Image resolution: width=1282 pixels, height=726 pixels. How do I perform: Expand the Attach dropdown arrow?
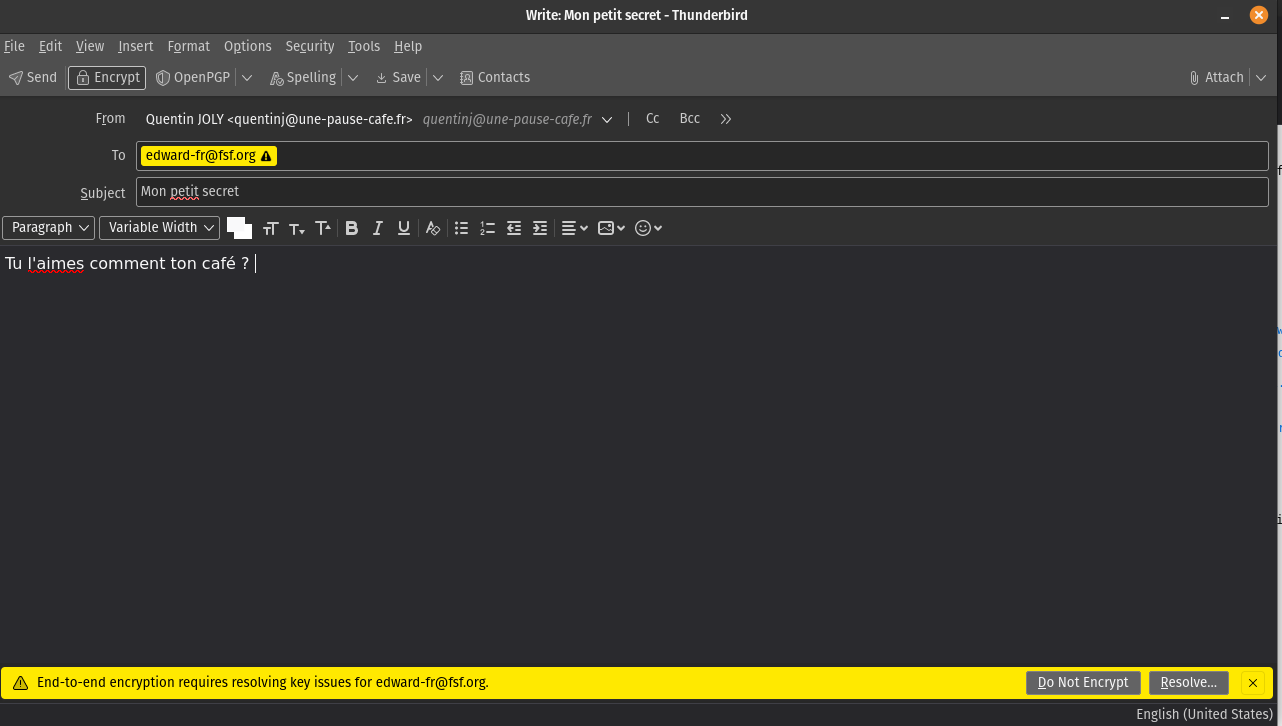coord(1261,78)
